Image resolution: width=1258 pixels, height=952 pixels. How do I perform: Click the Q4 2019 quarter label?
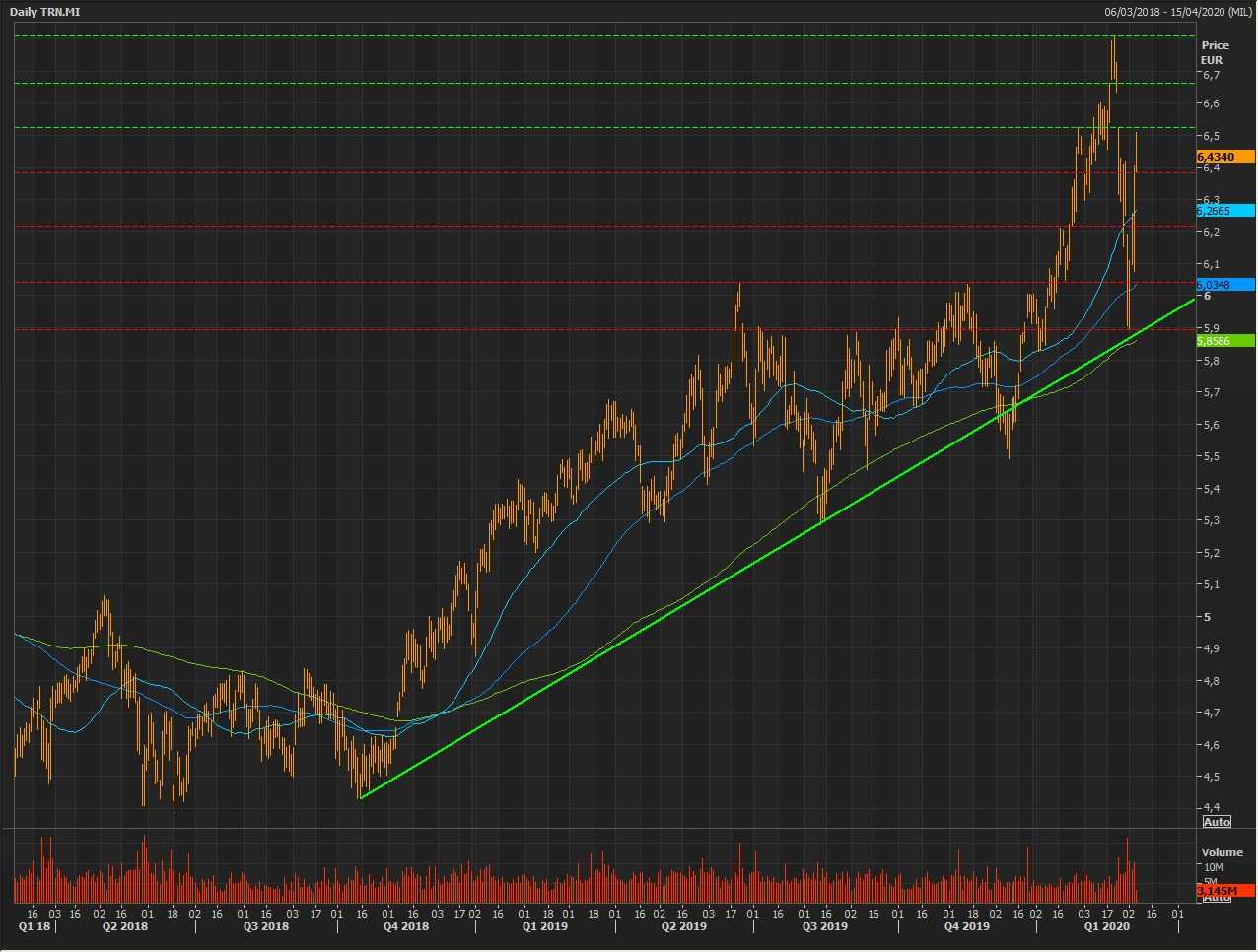pyautogui.click(x=966, y=927)
